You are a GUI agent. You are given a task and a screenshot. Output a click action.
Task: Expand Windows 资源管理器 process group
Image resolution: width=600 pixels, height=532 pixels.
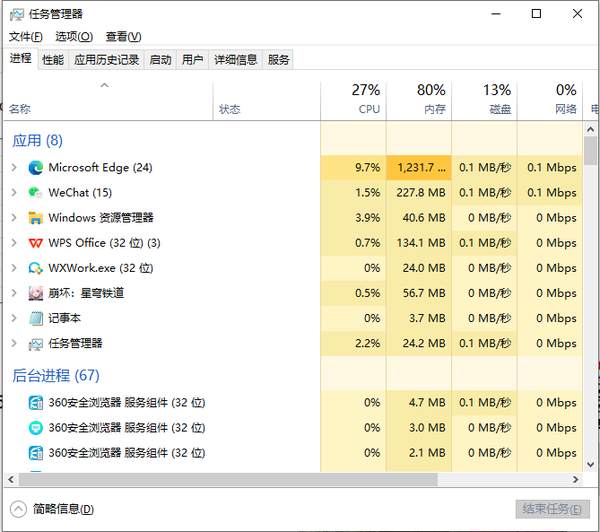tap(14, 218)
